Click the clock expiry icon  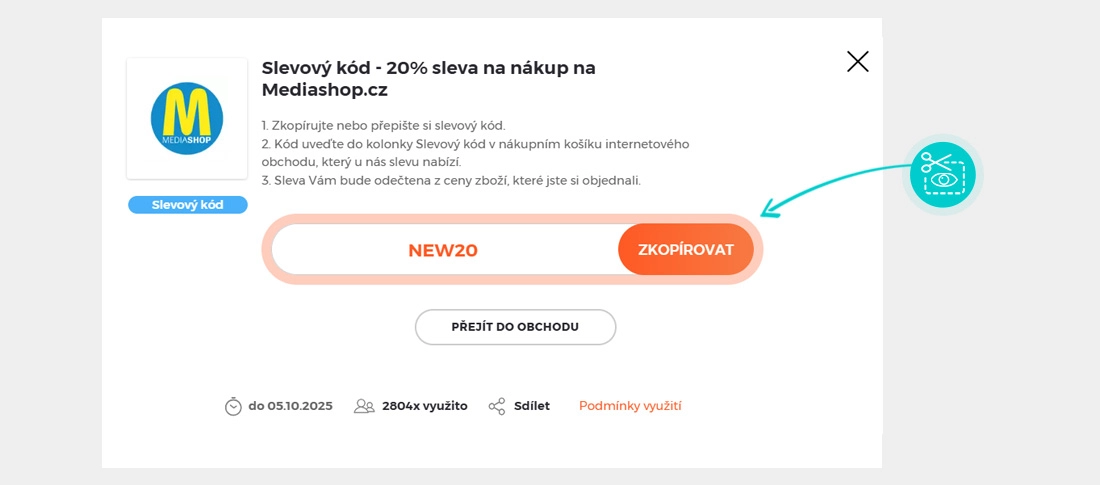click(x=233, y=406)
